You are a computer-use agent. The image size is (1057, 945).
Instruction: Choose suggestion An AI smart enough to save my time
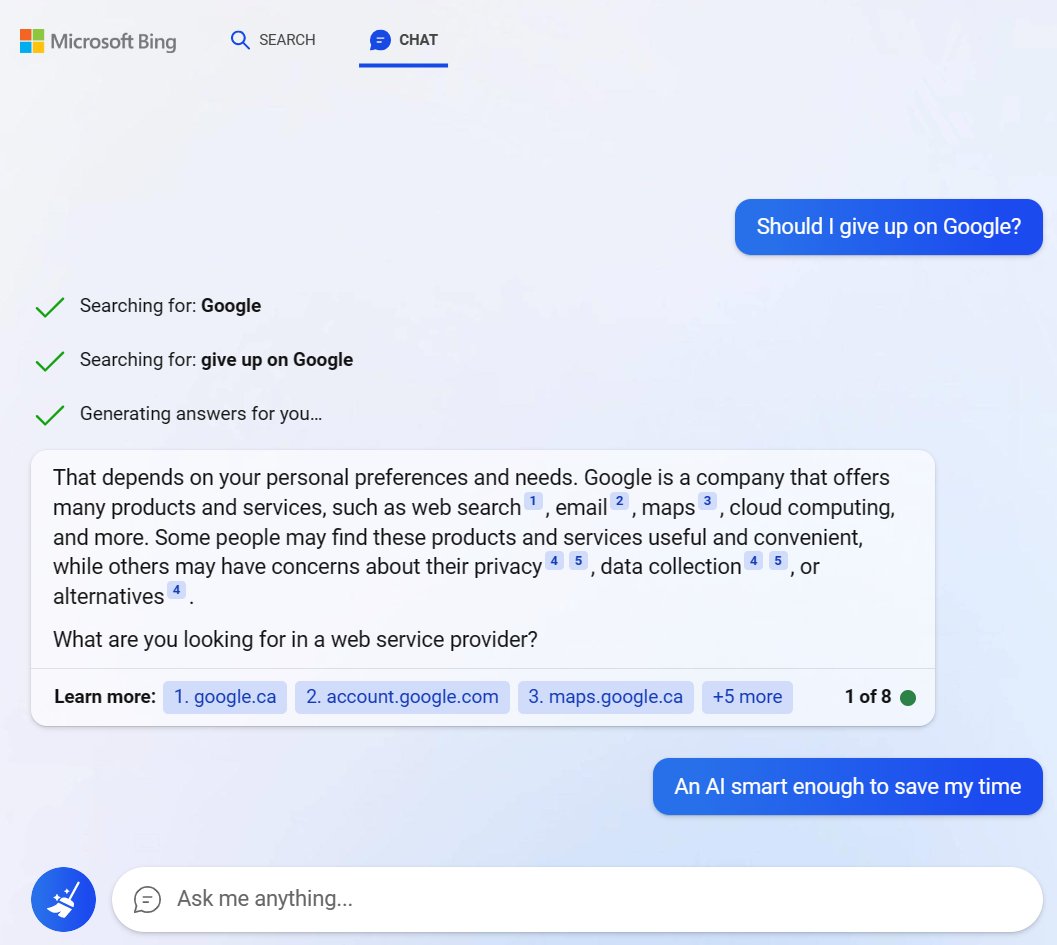(x=848, y=787)
